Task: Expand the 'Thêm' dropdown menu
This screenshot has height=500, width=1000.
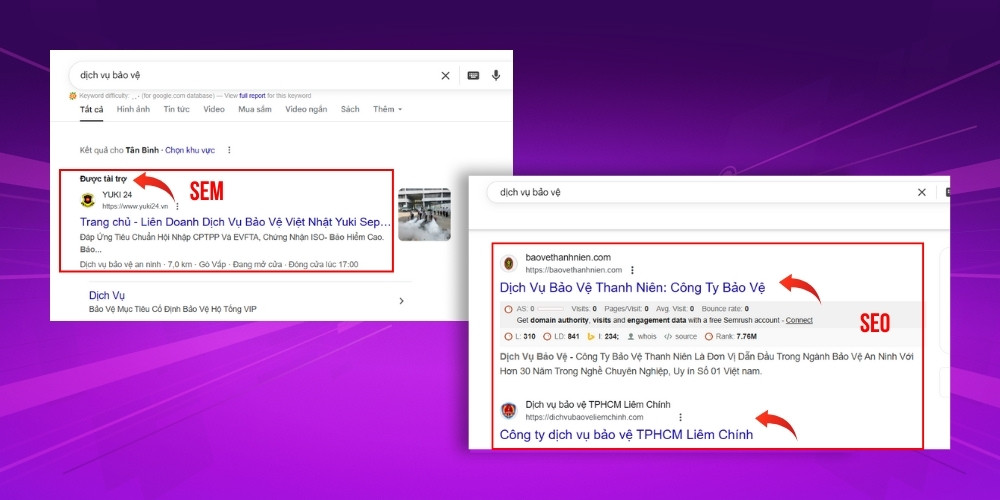Action: [388, 109]
